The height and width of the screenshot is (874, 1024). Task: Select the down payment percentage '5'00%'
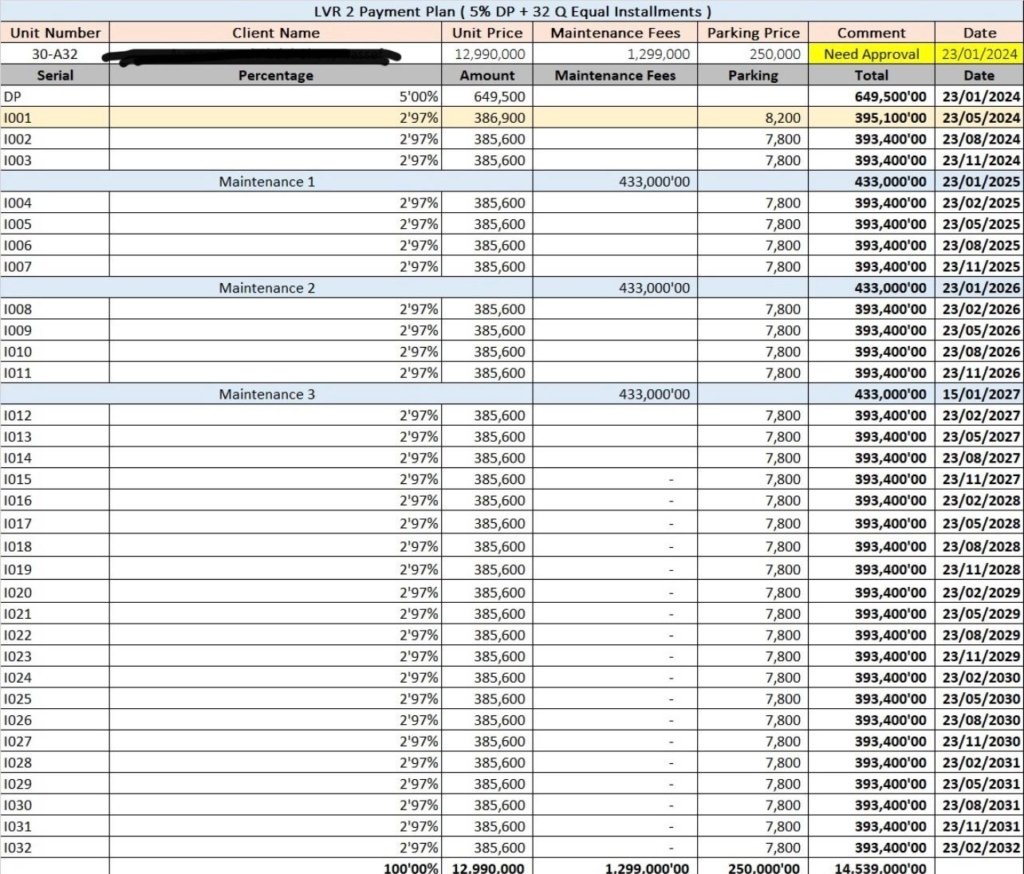pyautogui.click(x=276, y=97)
